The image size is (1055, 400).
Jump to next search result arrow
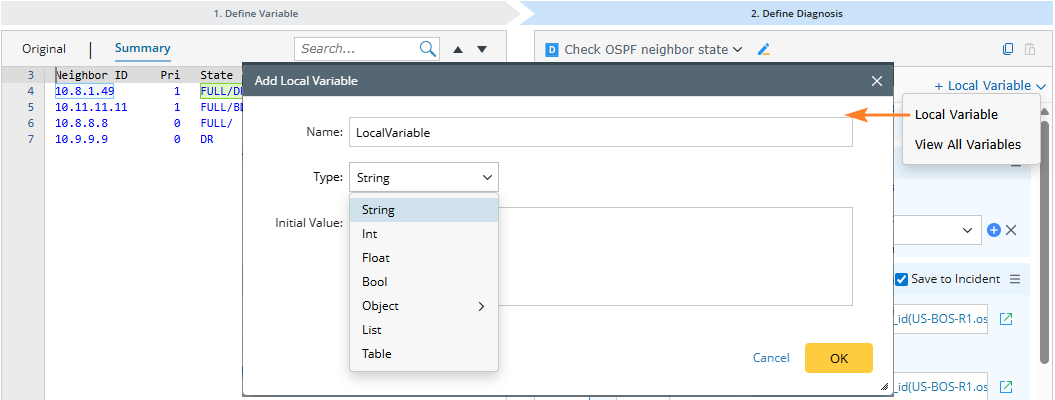click(482, 49)
